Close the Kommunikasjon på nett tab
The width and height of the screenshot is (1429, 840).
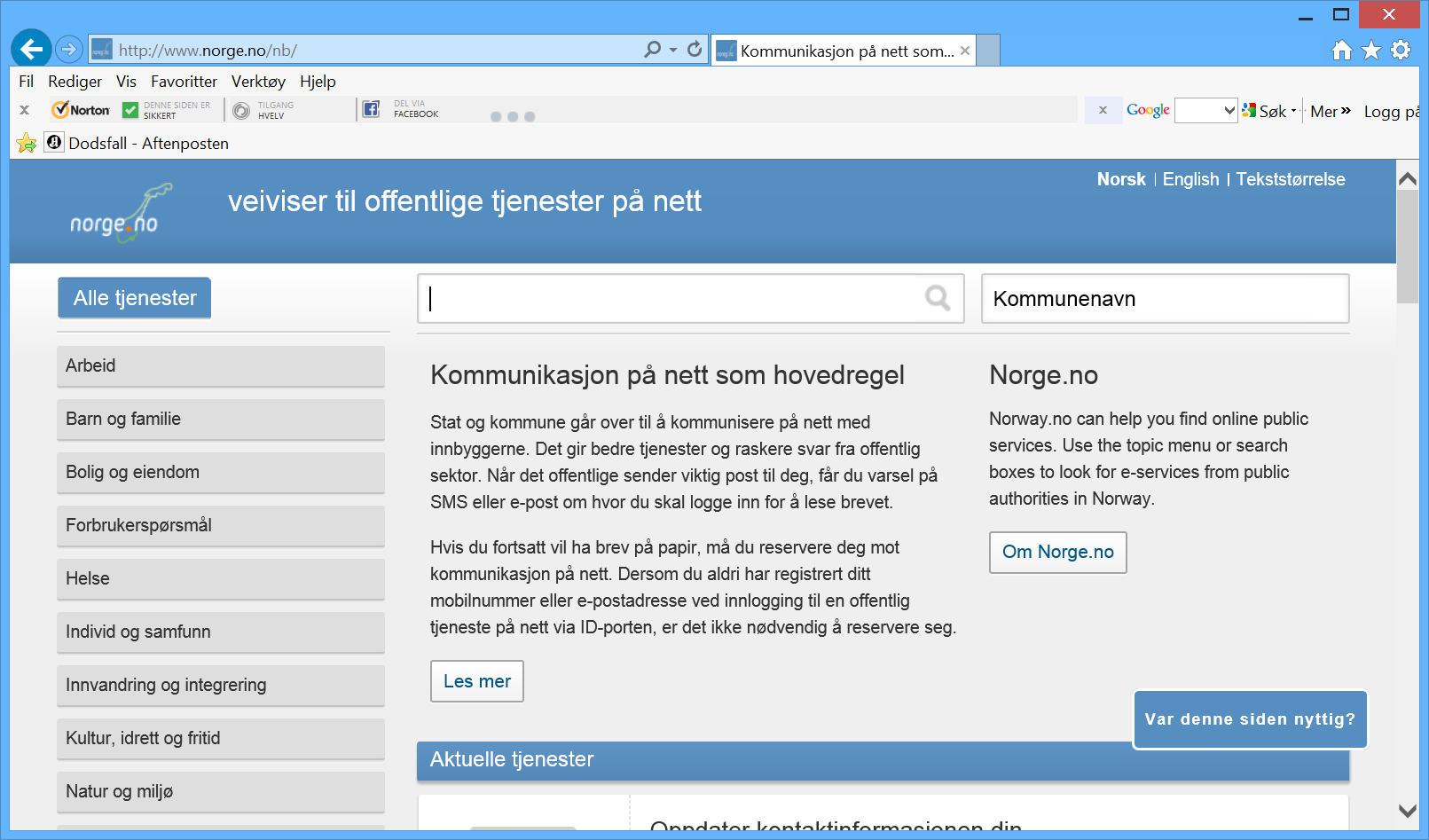[965, 51]
